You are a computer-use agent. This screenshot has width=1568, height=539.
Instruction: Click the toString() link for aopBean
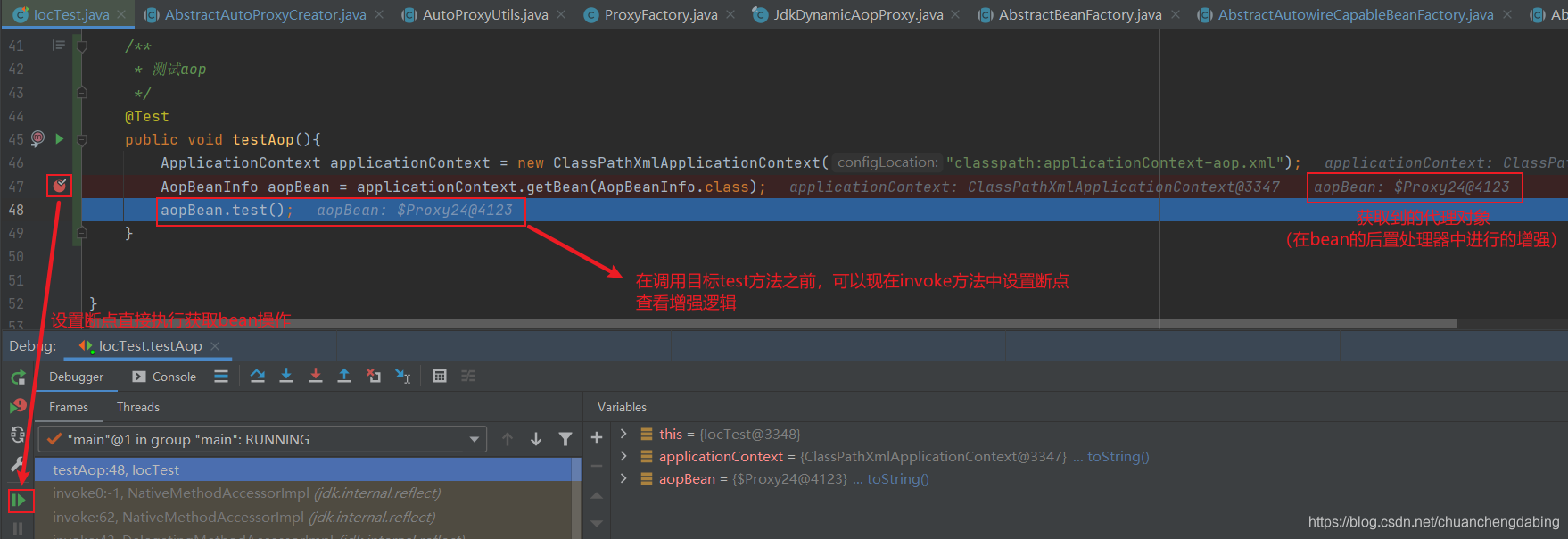coord(897,478)
